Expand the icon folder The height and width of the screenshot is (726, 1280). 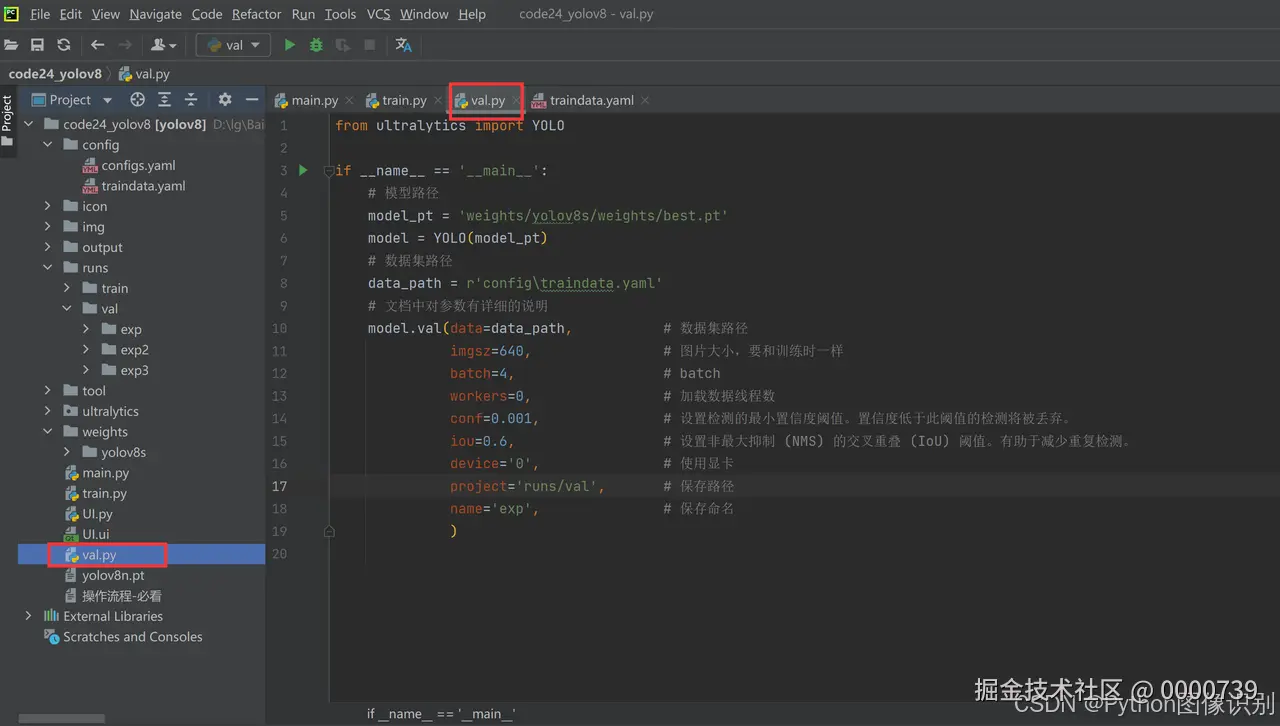point(48,206)
